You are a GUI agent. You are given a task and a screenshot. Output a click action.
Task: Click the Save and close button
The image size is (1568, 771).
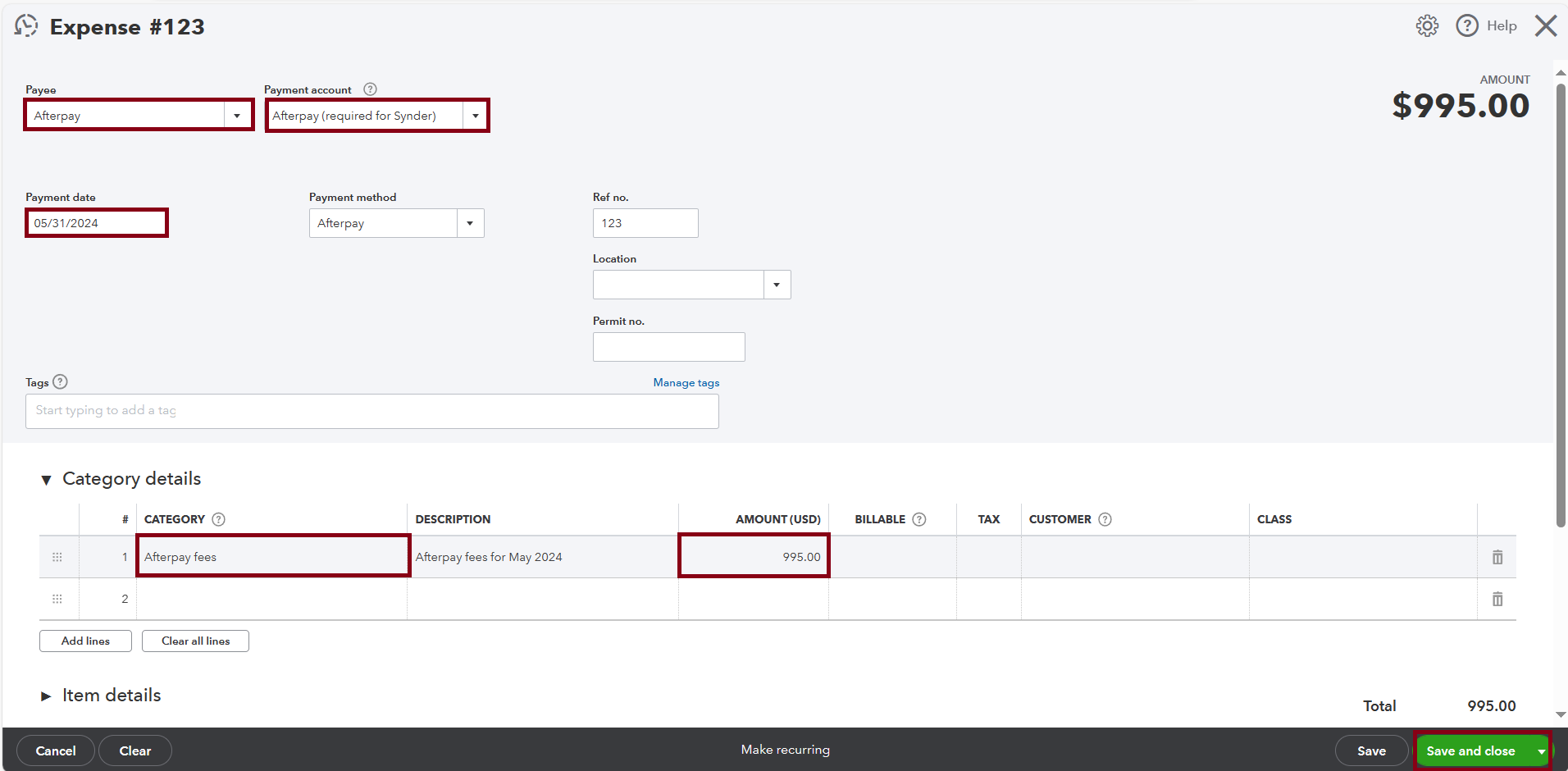click(x=1470, y=751)
